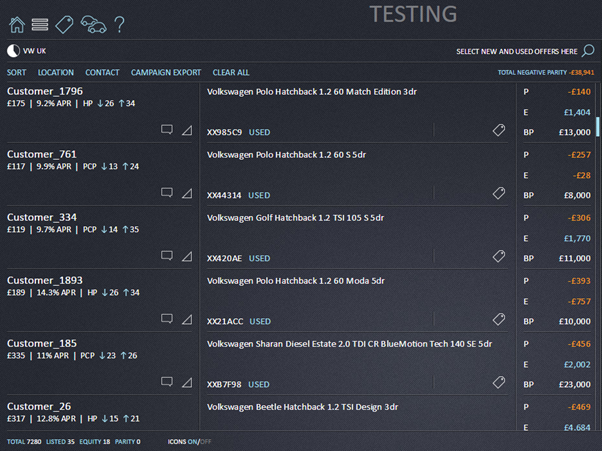Click triangle icon for Customer_761
The width and height of the screenshot is (602, 451).
click(x=187, y=193)
